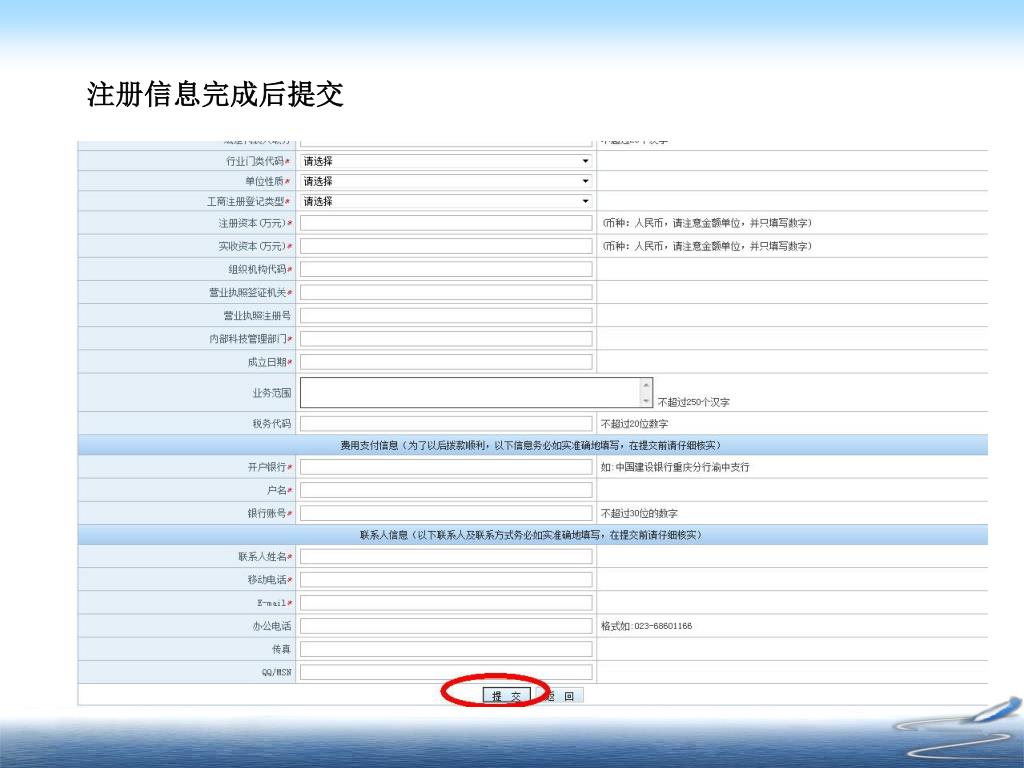This screenshot has height=768, width=1024.
Task: Focus the 组织机构代码 text box
Action: [446, 269]
